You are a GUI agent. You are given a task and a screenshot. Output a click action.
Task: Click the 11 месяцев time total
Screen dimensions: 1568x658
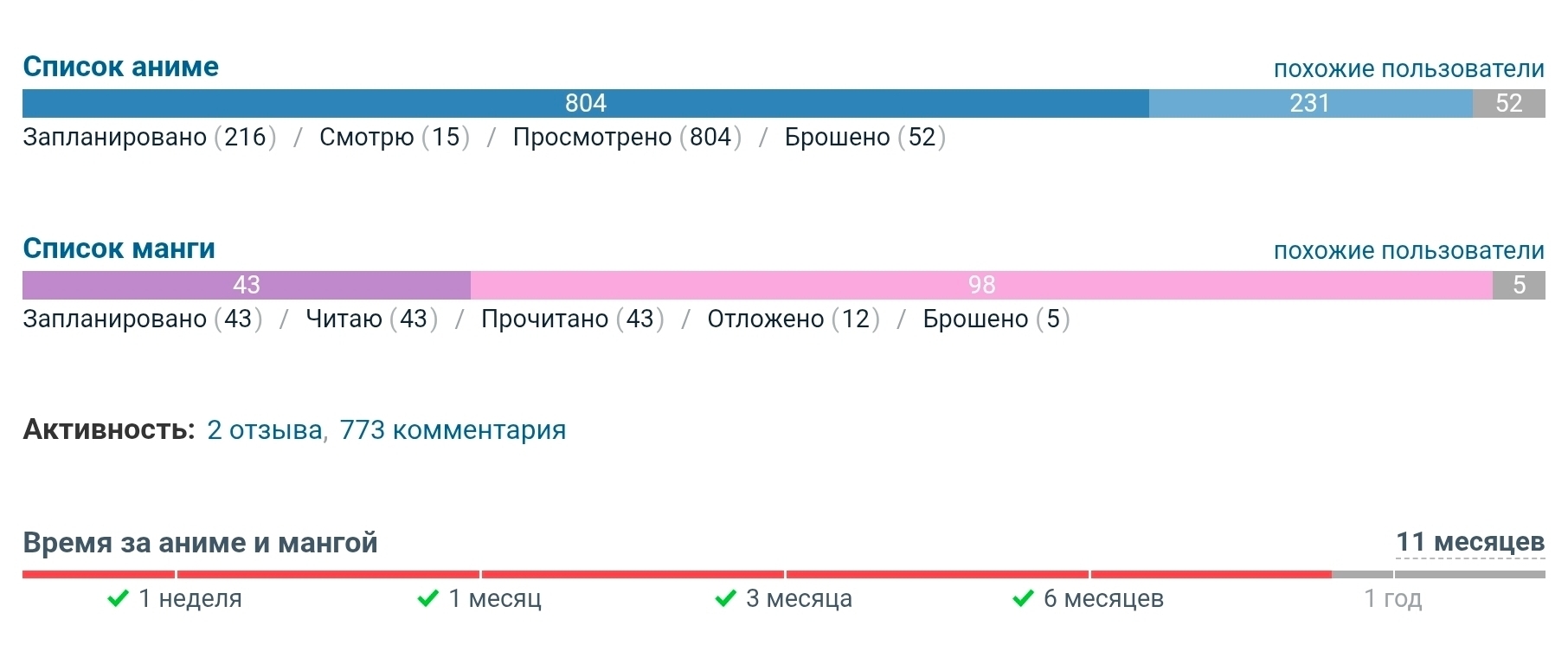coord(1469,542)
